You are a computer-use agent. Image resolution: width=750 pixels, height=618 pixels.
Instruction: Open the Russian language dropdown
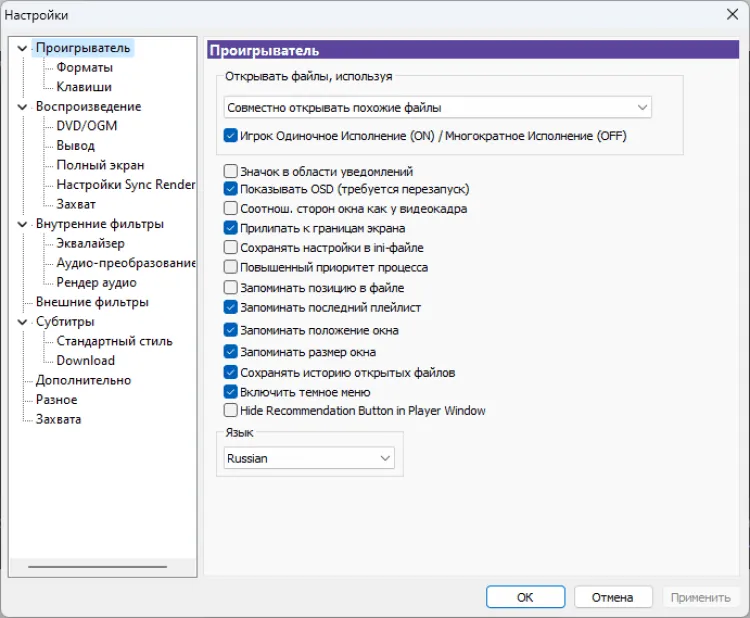[x=309, y=458]
